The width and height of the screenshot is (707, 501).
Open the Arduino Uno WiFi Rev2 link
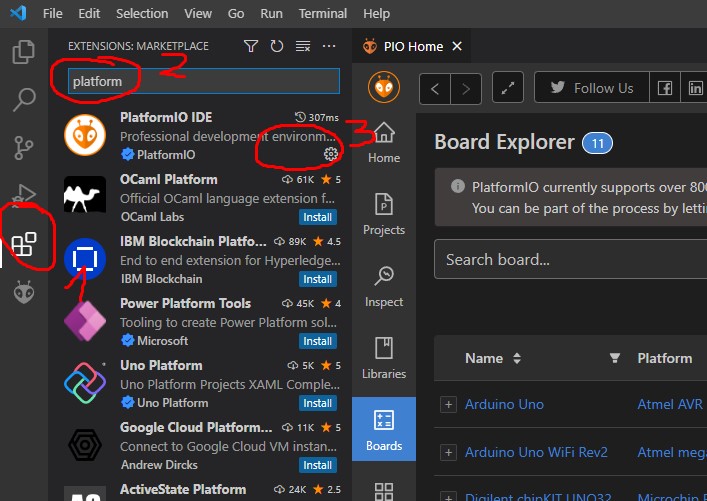pos(536,452)
